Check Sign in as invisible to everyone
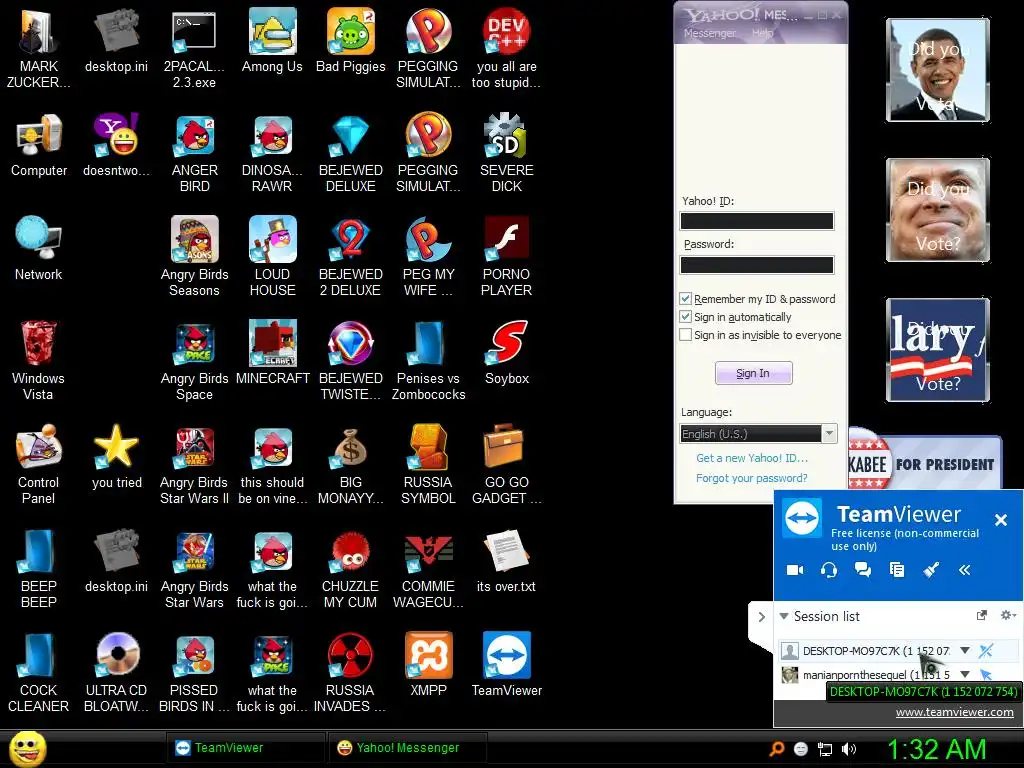The image size is (1024, 768). pos(685,335)
